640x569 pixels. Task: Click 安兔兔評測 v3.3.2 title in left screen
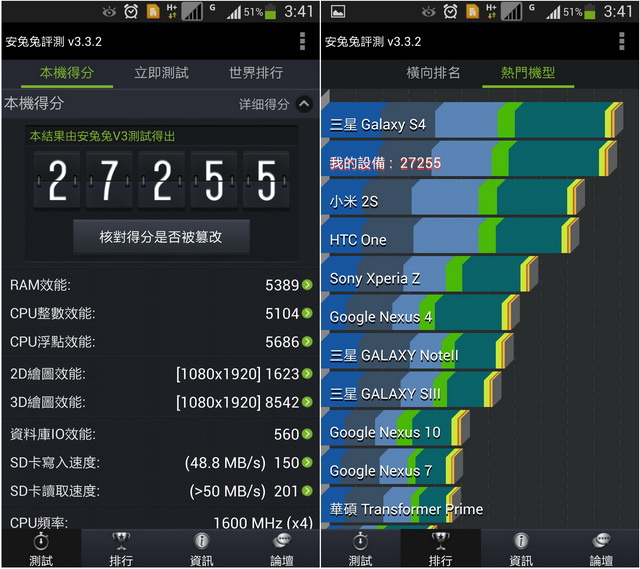coord(53,42)
